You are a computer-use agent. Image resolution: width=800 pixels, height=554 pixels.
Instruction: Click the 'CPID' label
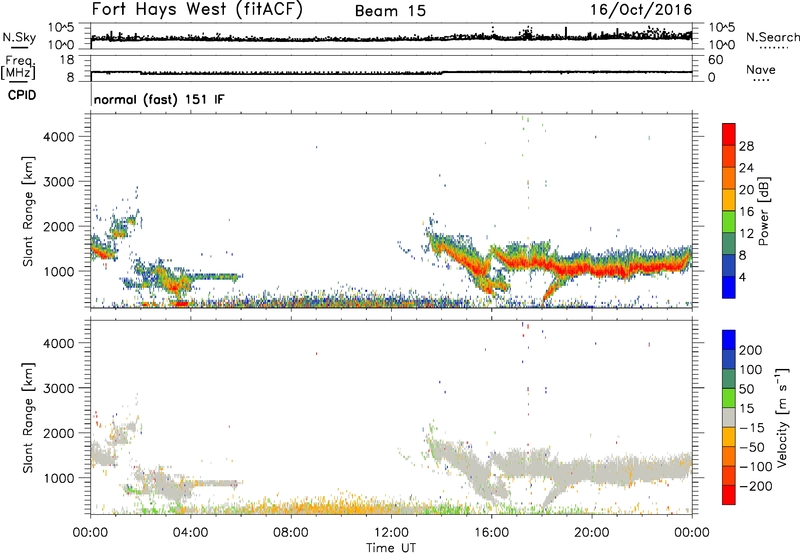tap(22, 95)
